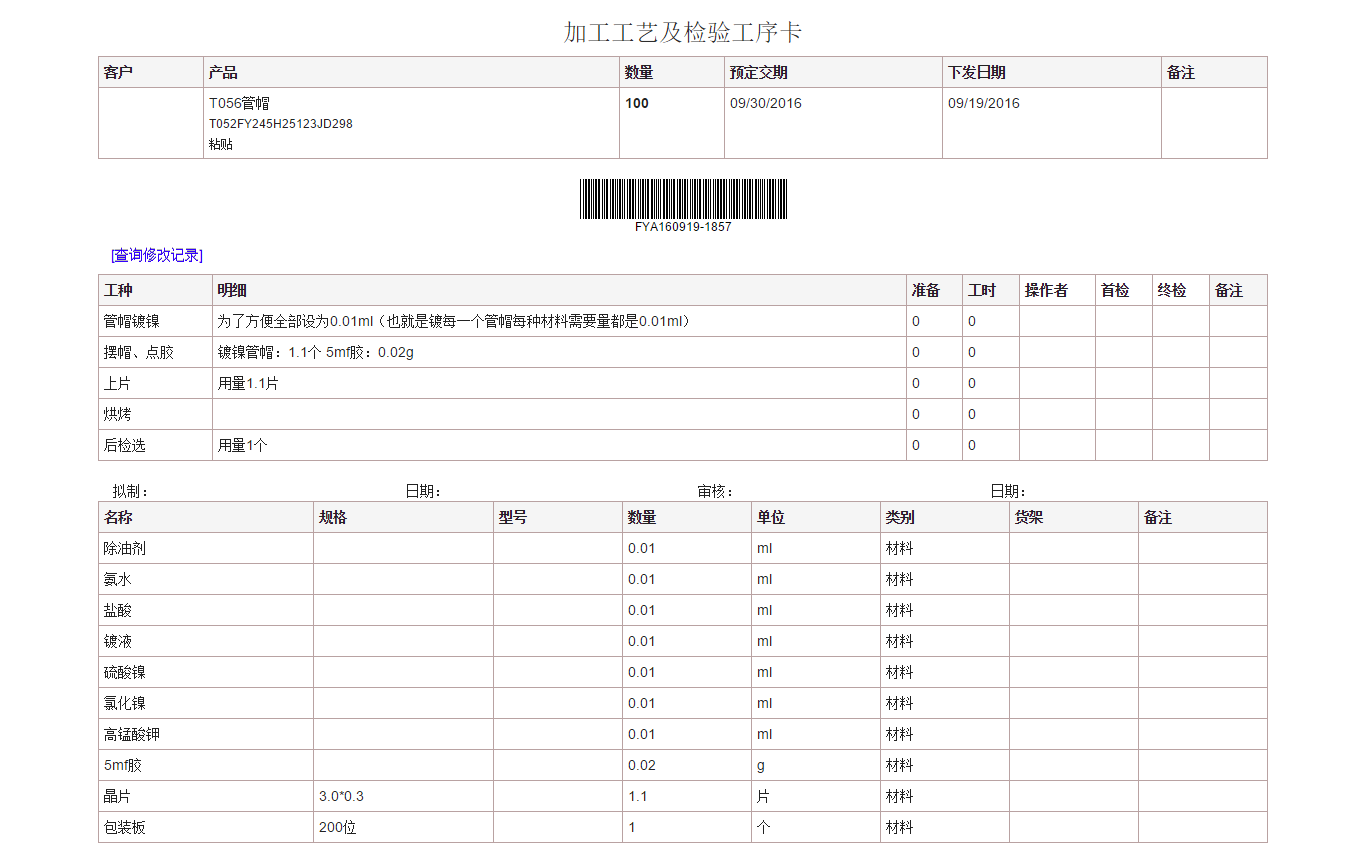Select the 5mf胶 material quantity 0.02
The image size is (1366, 863).
coord(641,764)
